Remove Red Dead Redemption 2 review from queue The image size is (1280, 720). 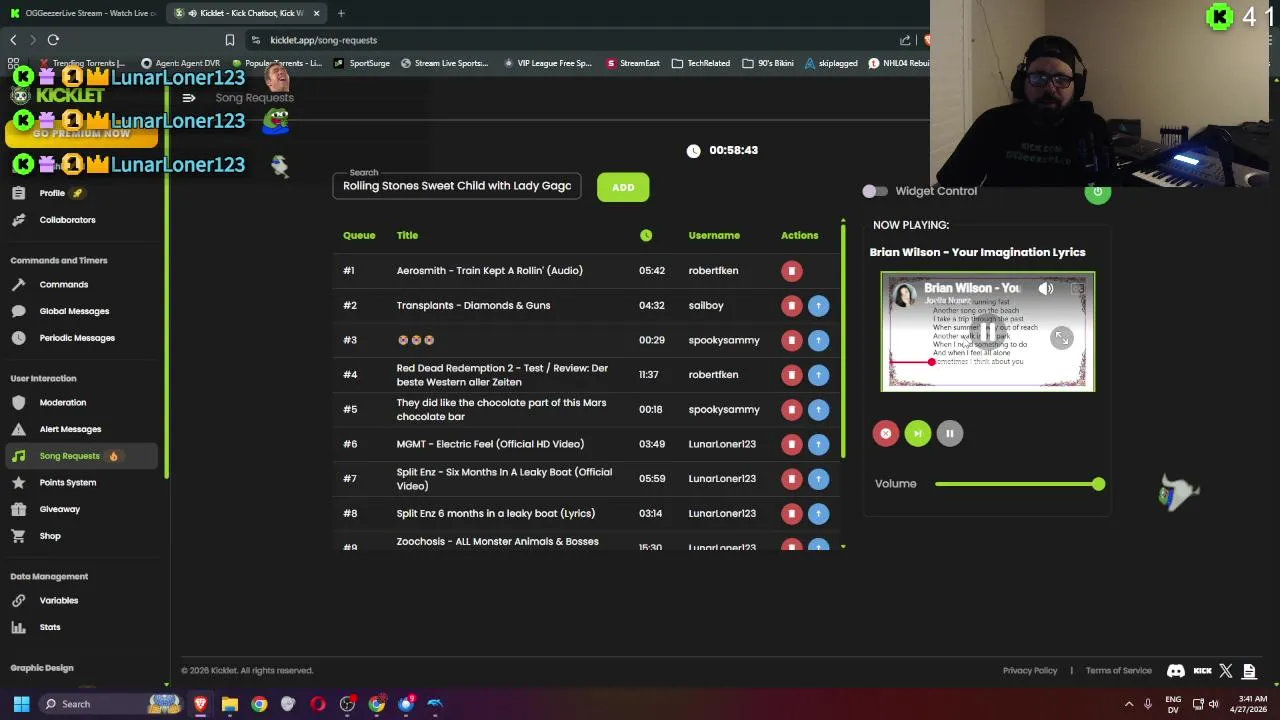click(x=791, y=375)
